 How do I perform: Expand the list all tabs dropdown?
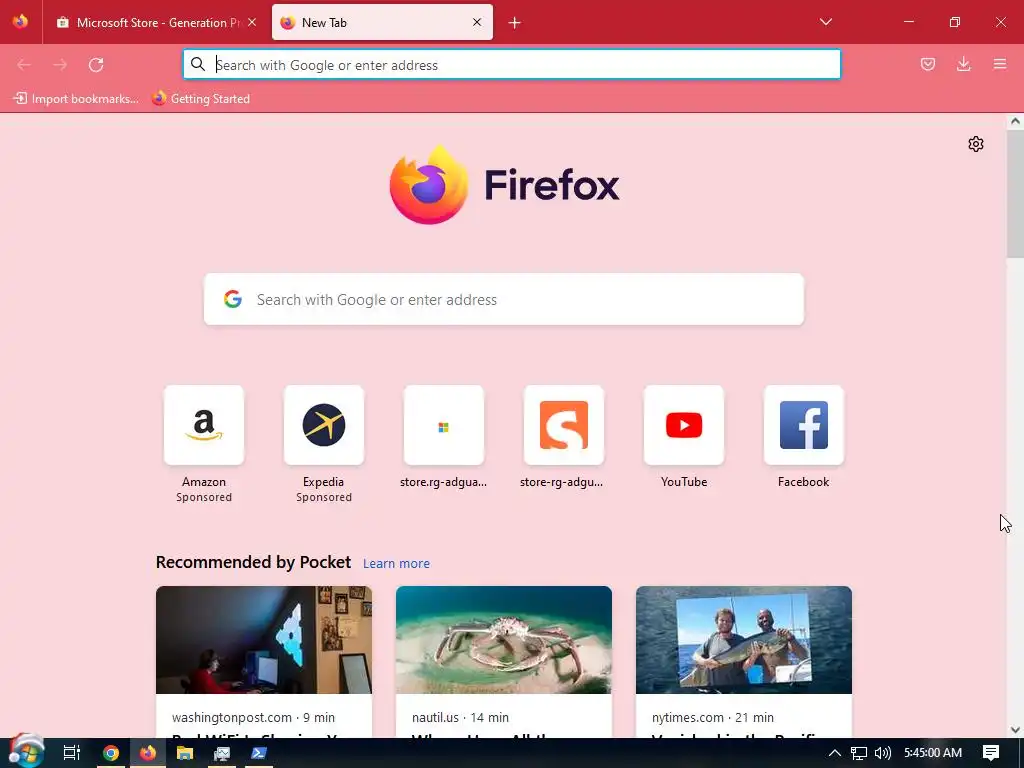click(x=825, y=22)
